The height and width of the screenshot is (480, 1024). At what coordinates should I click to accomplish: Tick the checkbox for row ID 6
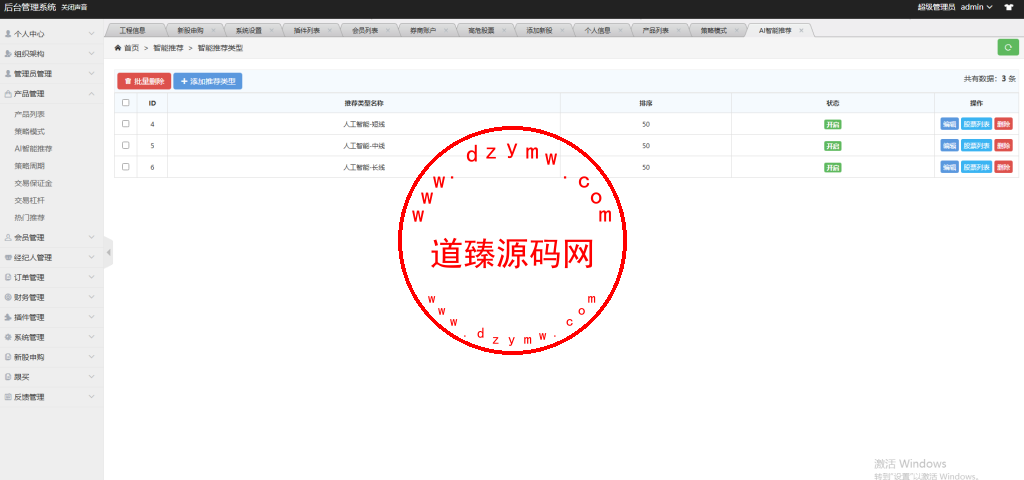pos(125,167)
